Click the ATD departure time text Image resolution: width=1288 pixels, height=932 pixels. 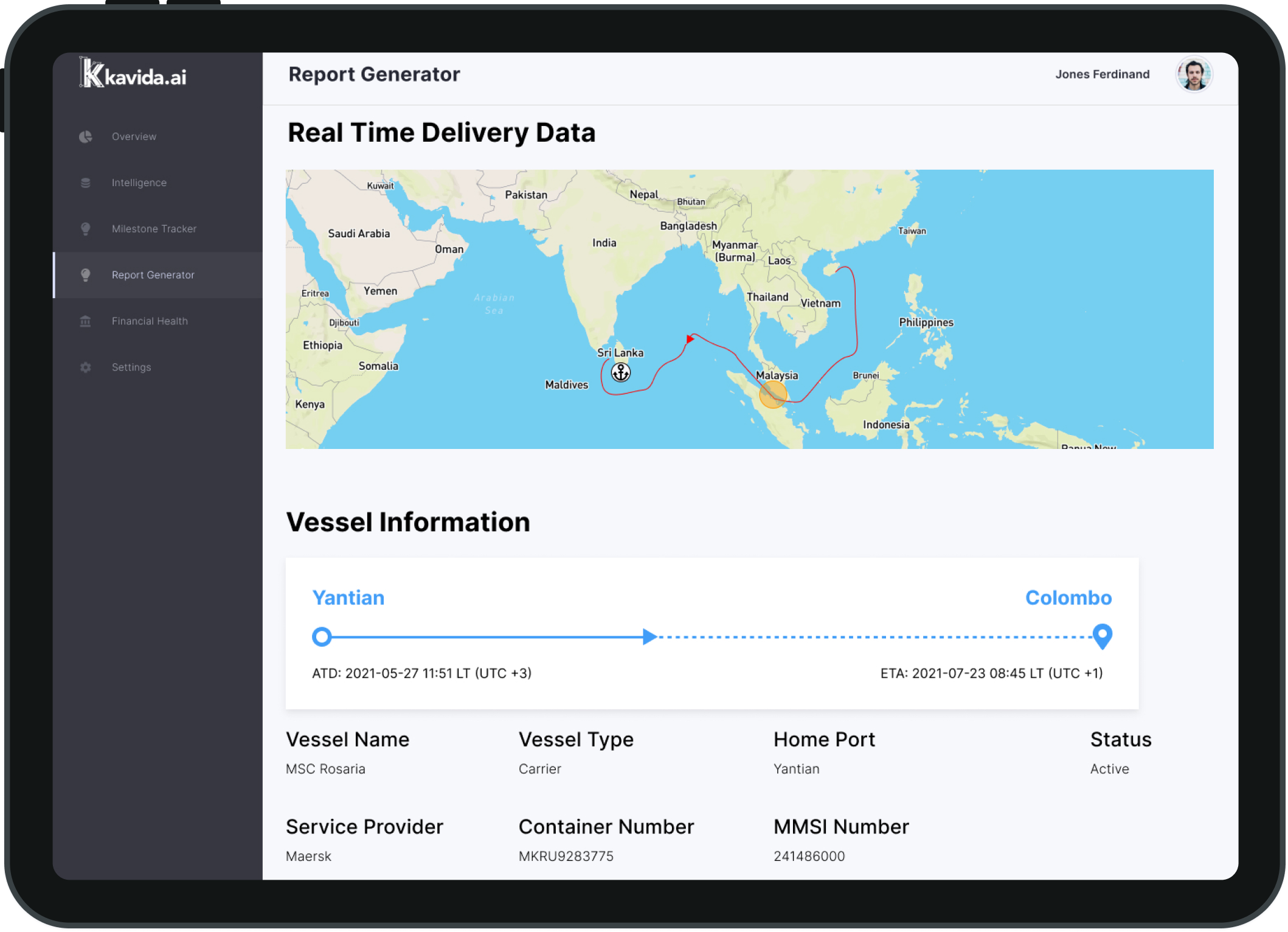[421, 673]
